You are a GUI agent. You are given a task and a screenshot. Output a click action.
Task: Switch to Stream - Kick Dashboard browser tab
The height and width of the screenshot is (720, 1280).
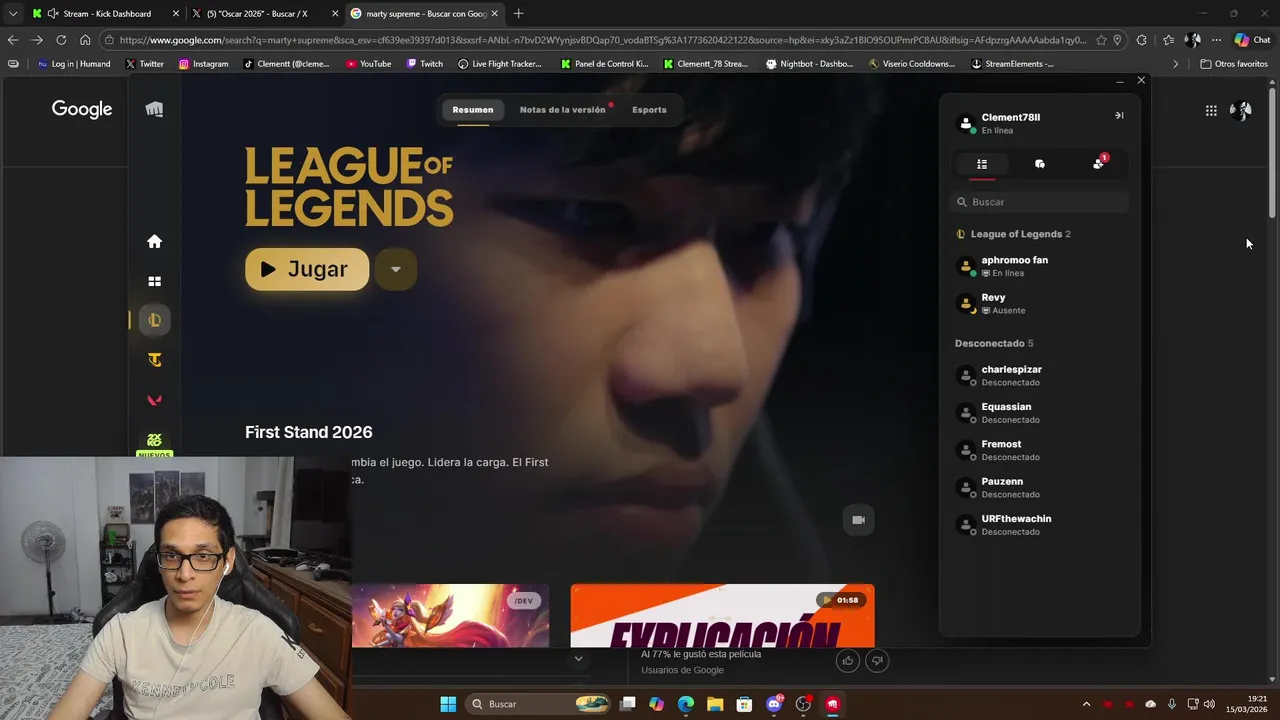coord(104,14)
